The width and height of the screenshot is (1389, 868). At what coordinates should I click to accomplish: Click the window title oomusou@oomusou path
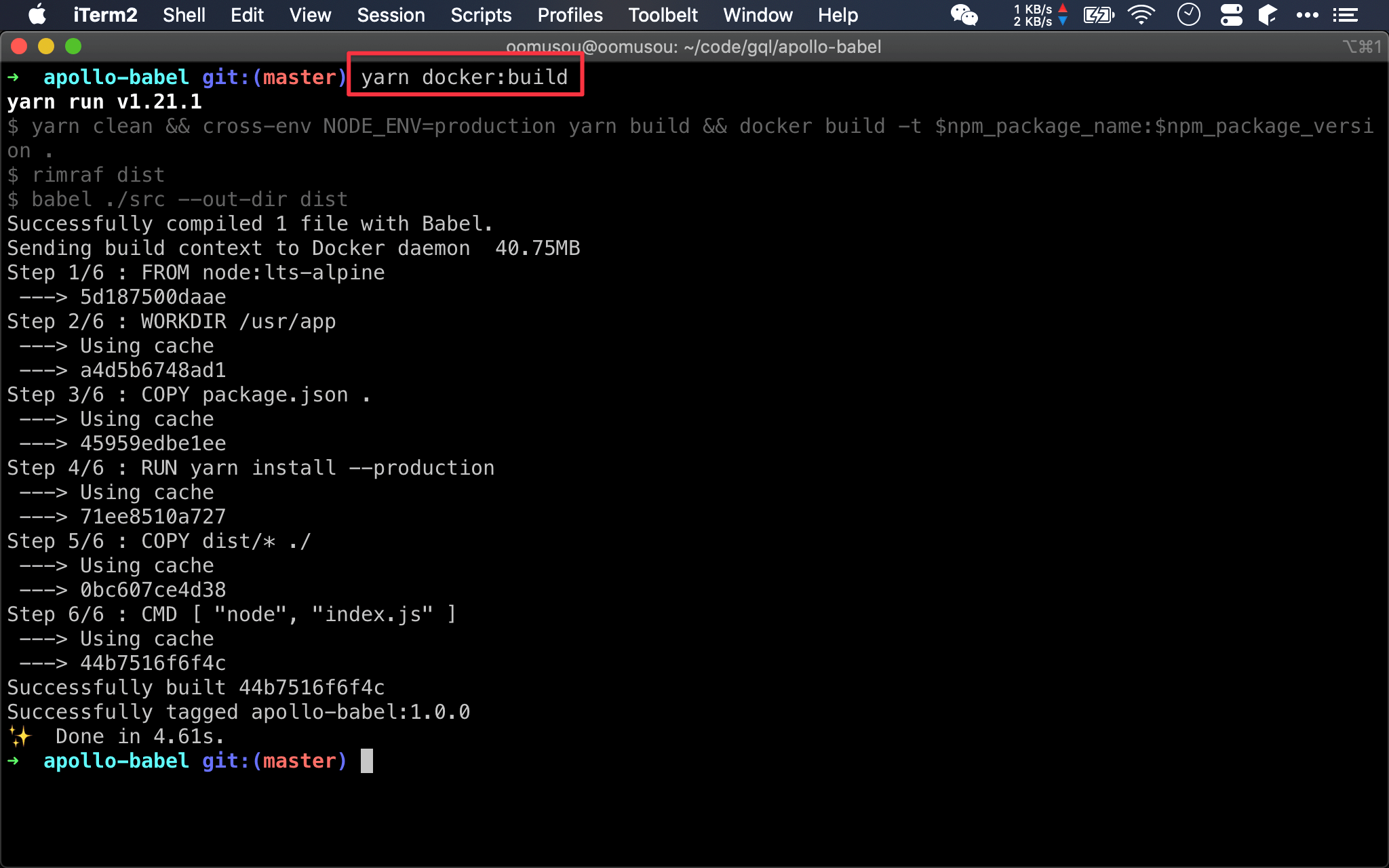(x=693, y=47)
